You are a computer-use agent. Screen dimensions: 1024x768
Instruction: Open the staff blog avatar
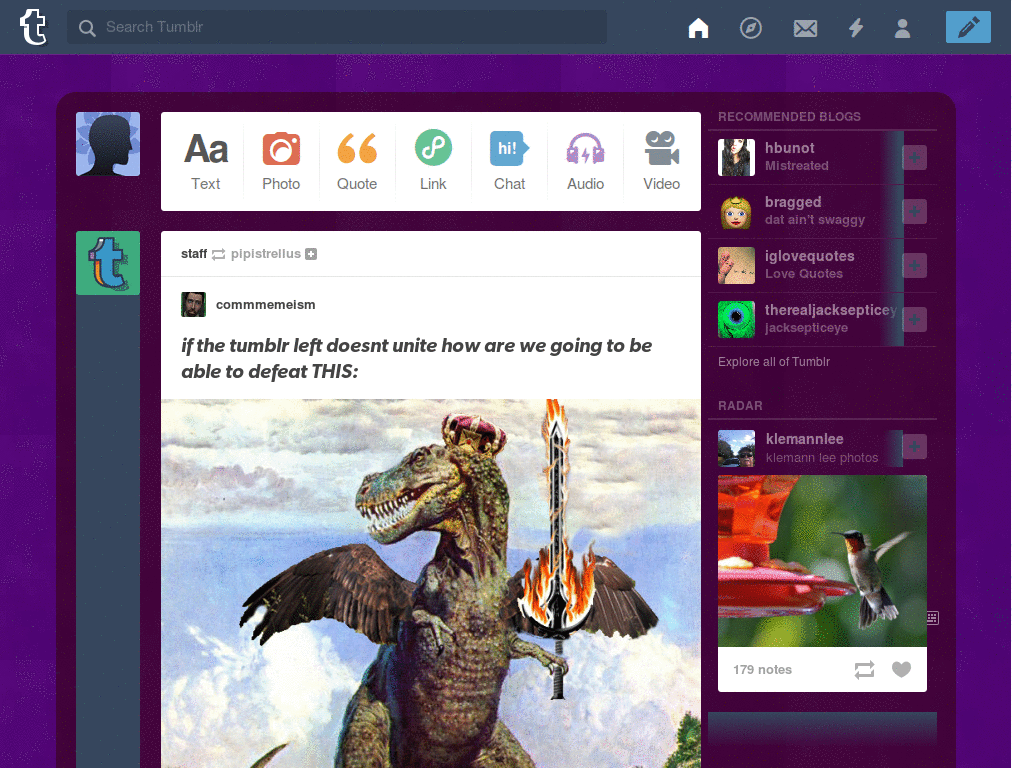108,263
